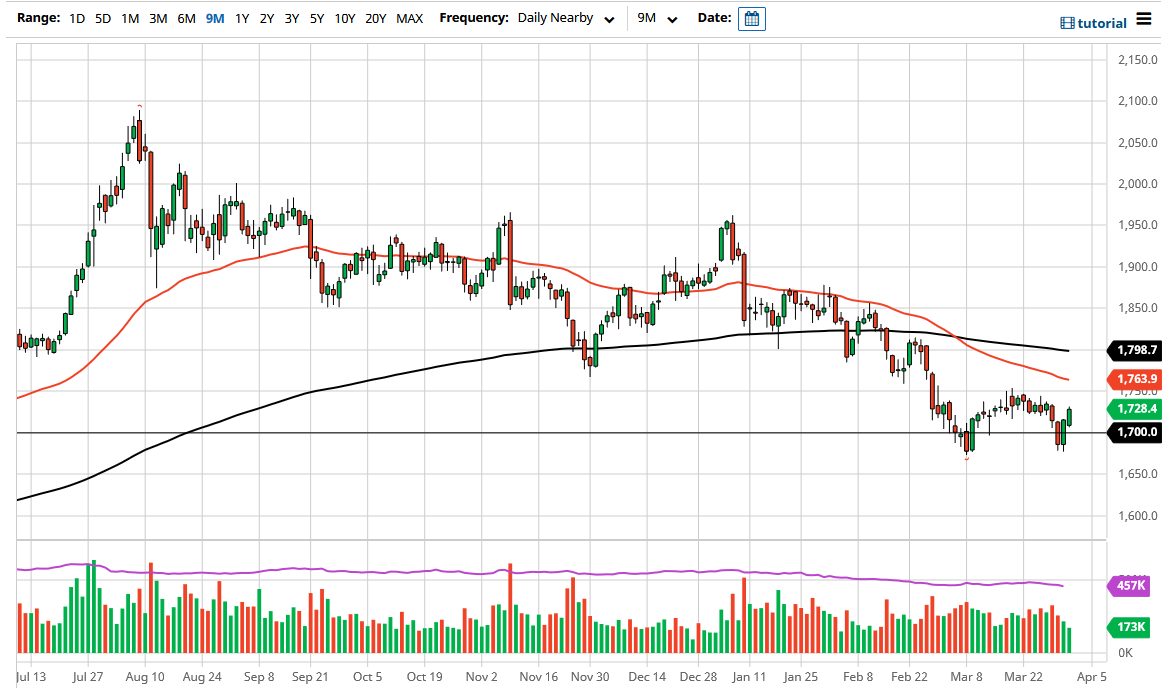Select the 3M range
Screen dimensions: 1162x692
point(158,19)
